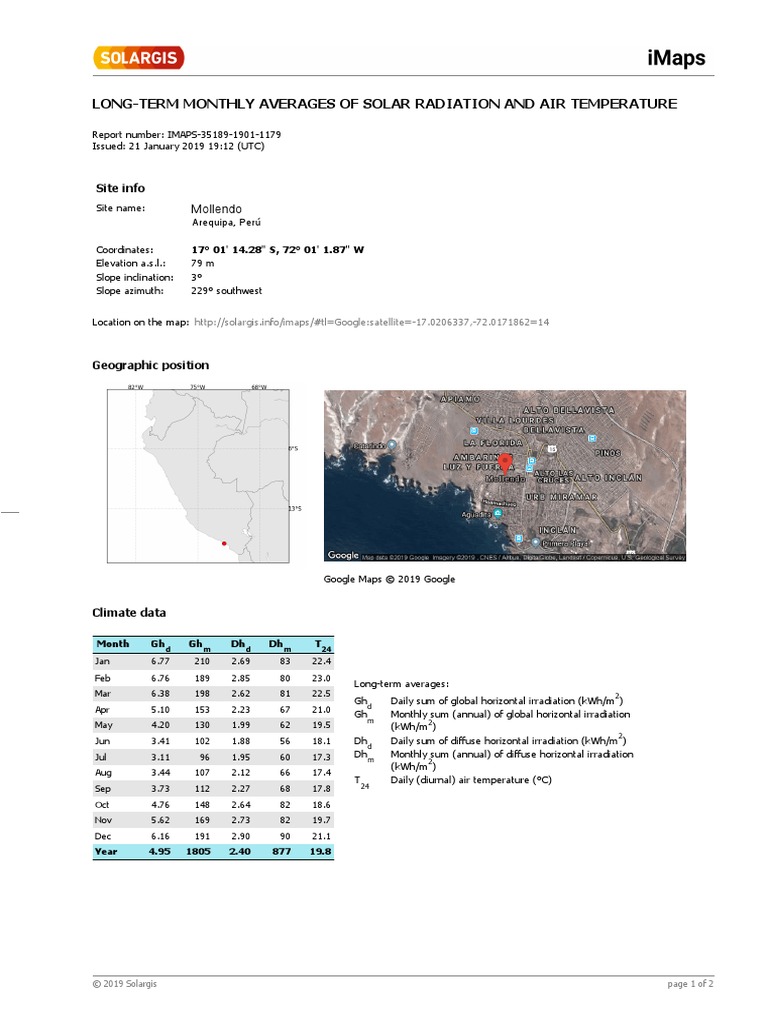The height and width of the screenshot is (1024, 768).
Task: Click Oct Ghd value 4.76
Action: pos(160,805)
